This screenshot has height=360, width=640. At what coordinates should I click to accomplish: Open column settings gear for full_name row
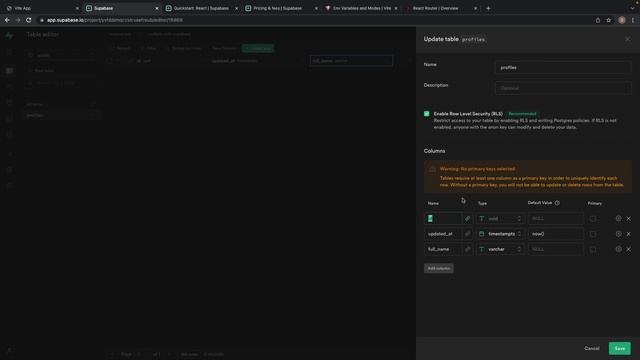tap(618, 249)
